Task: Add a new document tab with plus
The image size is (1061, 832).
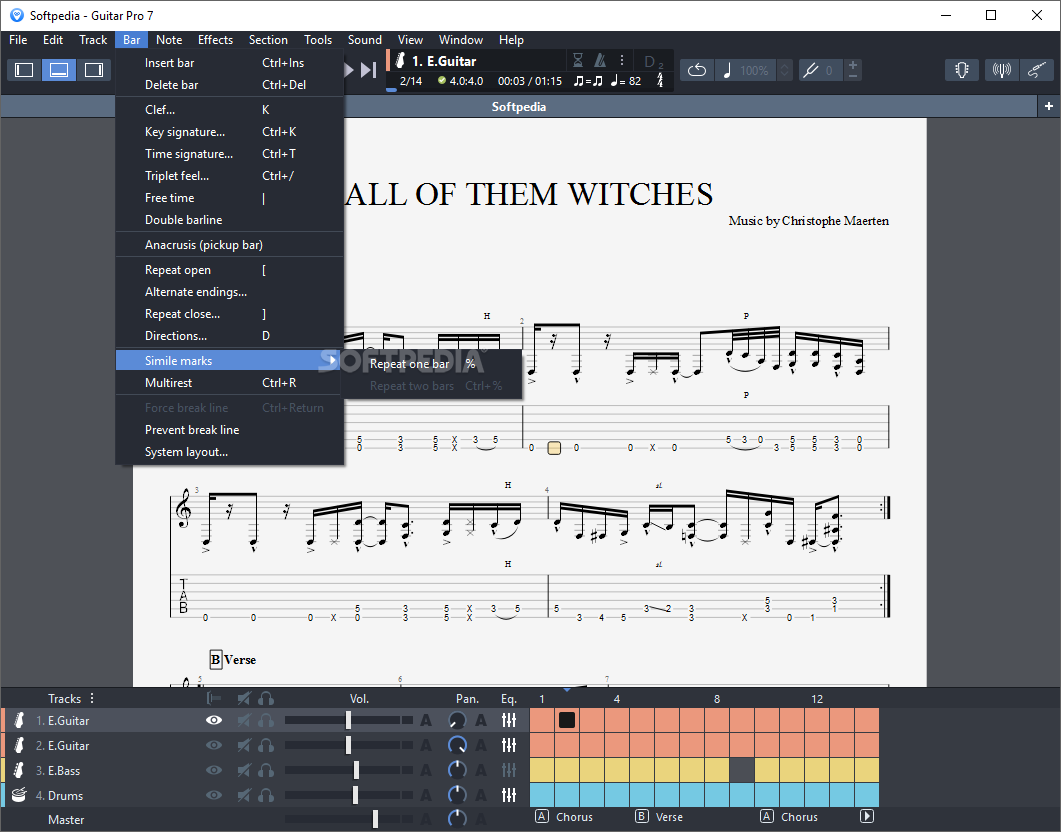Action: [1049, 106]
